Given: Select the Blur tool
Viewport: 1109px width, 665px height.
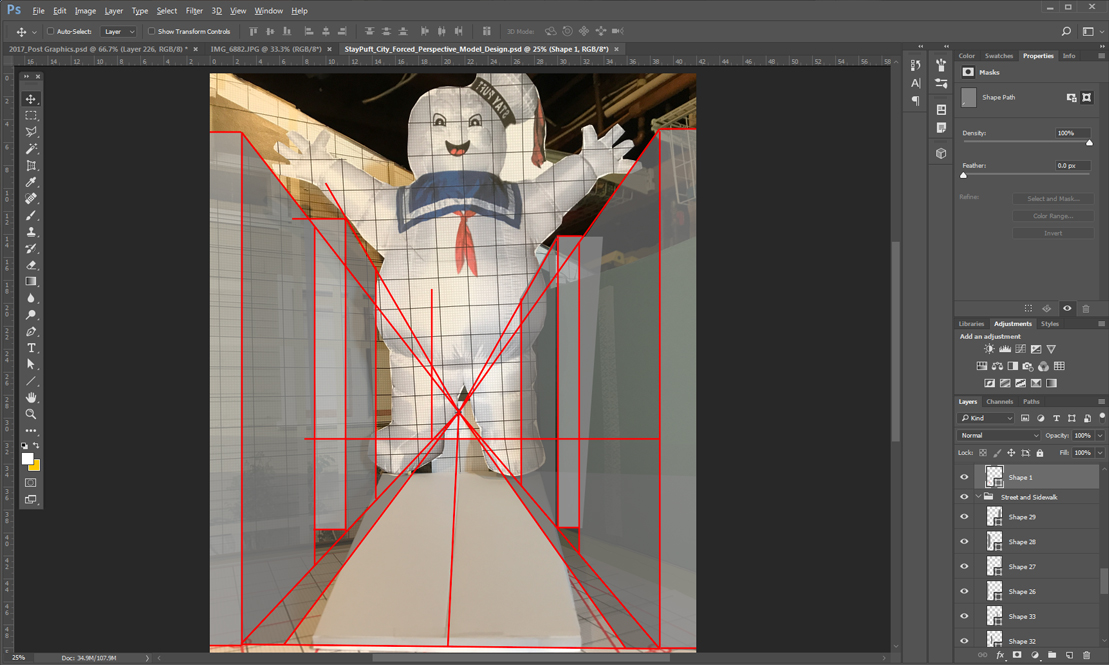Looking at the screenshot, I should coord(30,299).
